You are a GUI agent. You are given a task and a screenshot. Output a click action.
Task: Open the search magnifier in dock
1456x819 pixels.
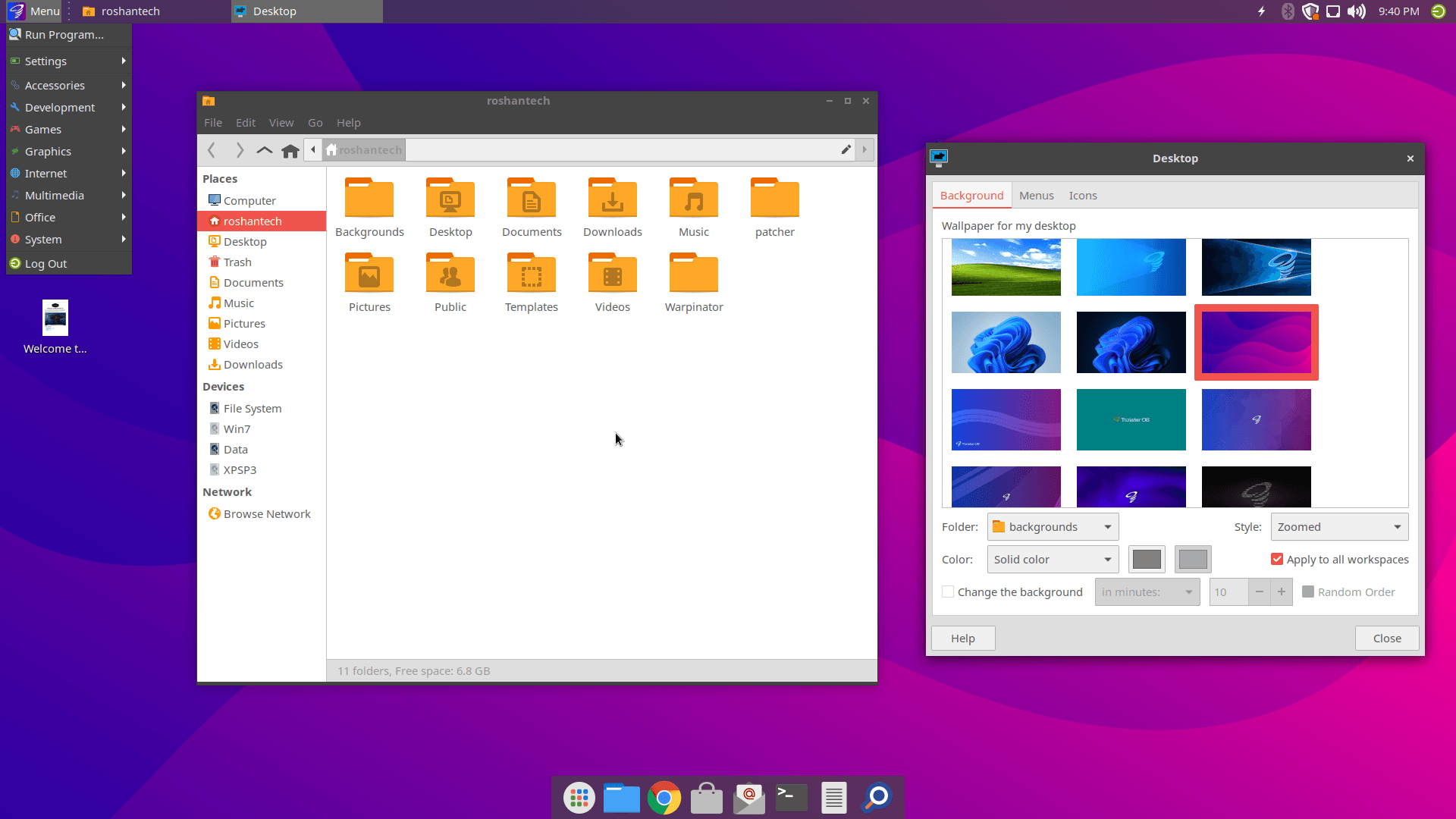(x=877, y=798)
